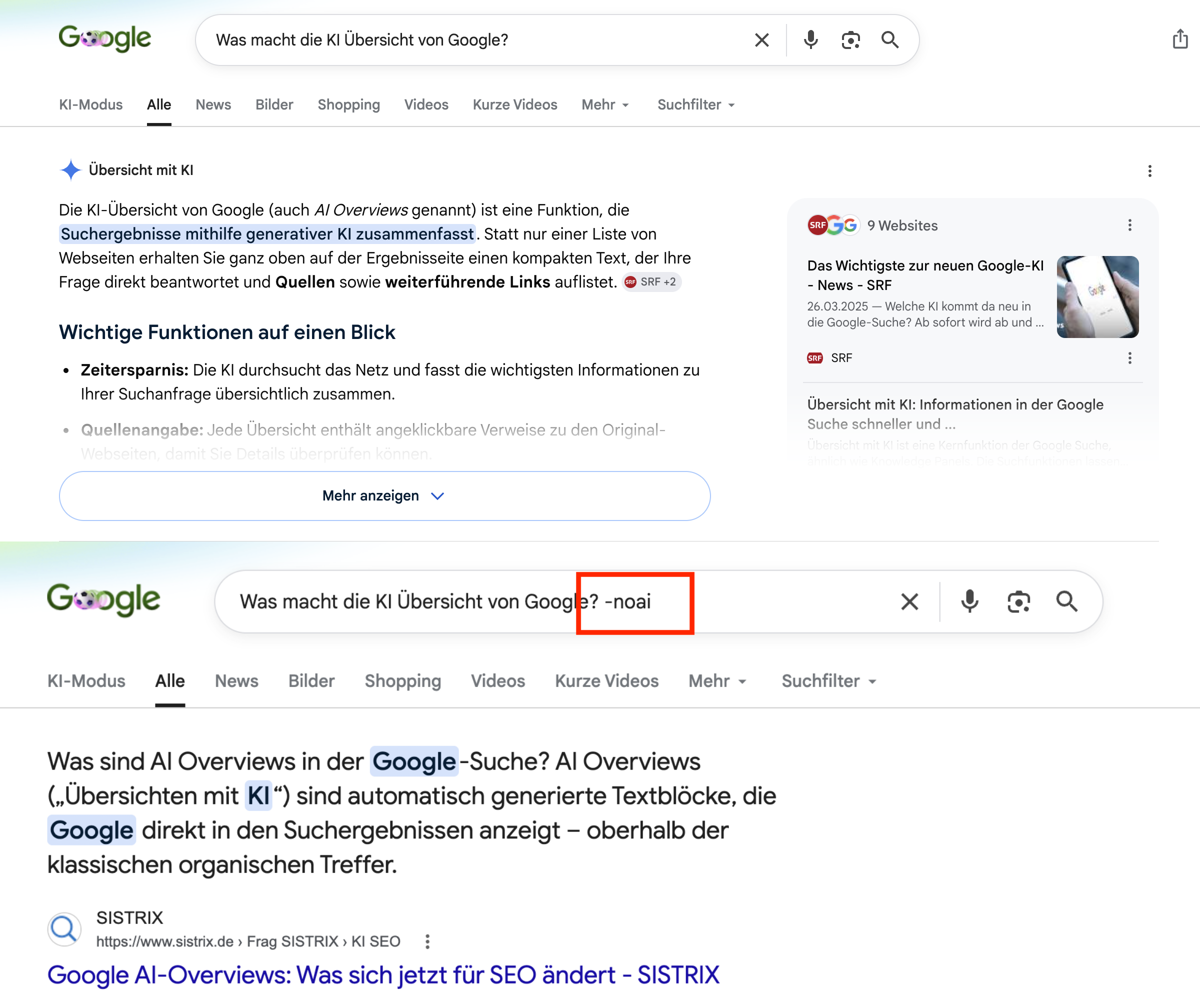Open Google Lens in the lower search bar
The width and height of the screenshot is (1200, 1008).
[1018, 601]
